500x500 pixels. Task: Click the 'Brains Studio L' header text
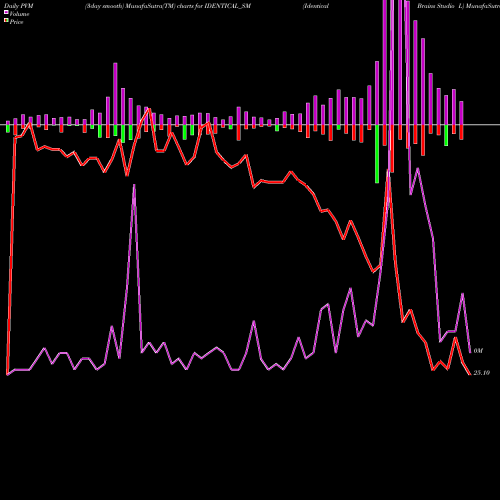click(x=440, y=6)
